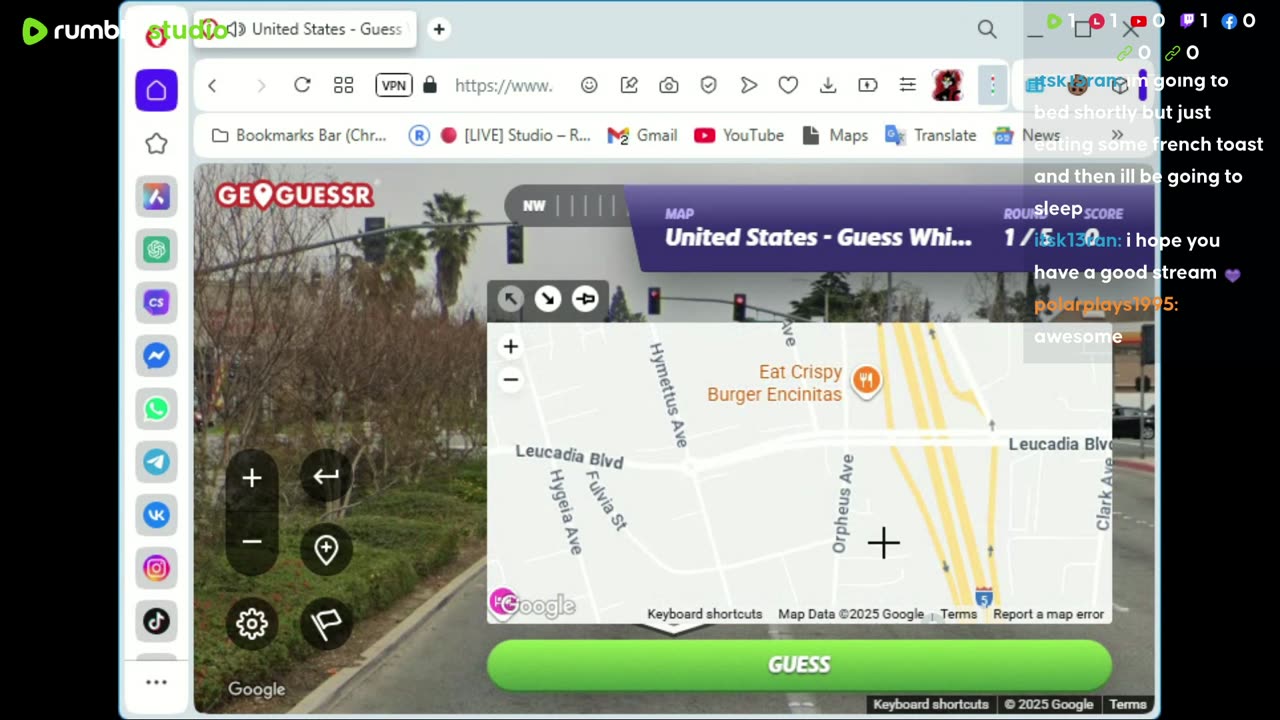
Task: Go back to previous page
Action: (x=212, y=86)
